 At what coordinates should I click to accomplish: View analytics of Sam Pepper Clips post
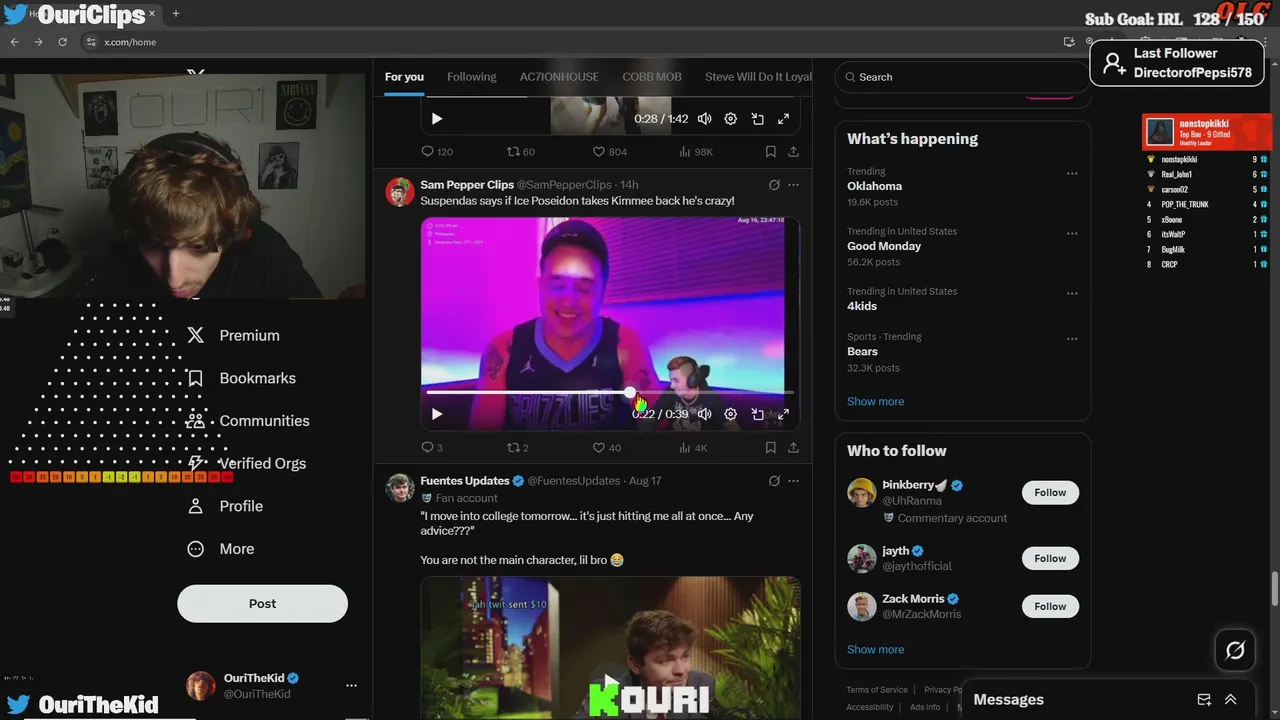click(x=693, y=448)
